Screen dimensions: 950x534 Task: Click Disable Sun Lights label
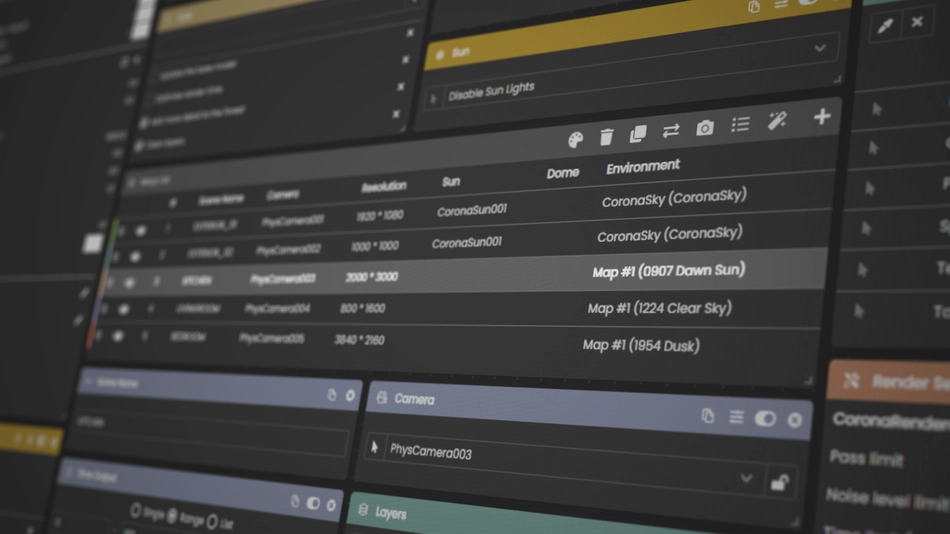coord(491,92)
